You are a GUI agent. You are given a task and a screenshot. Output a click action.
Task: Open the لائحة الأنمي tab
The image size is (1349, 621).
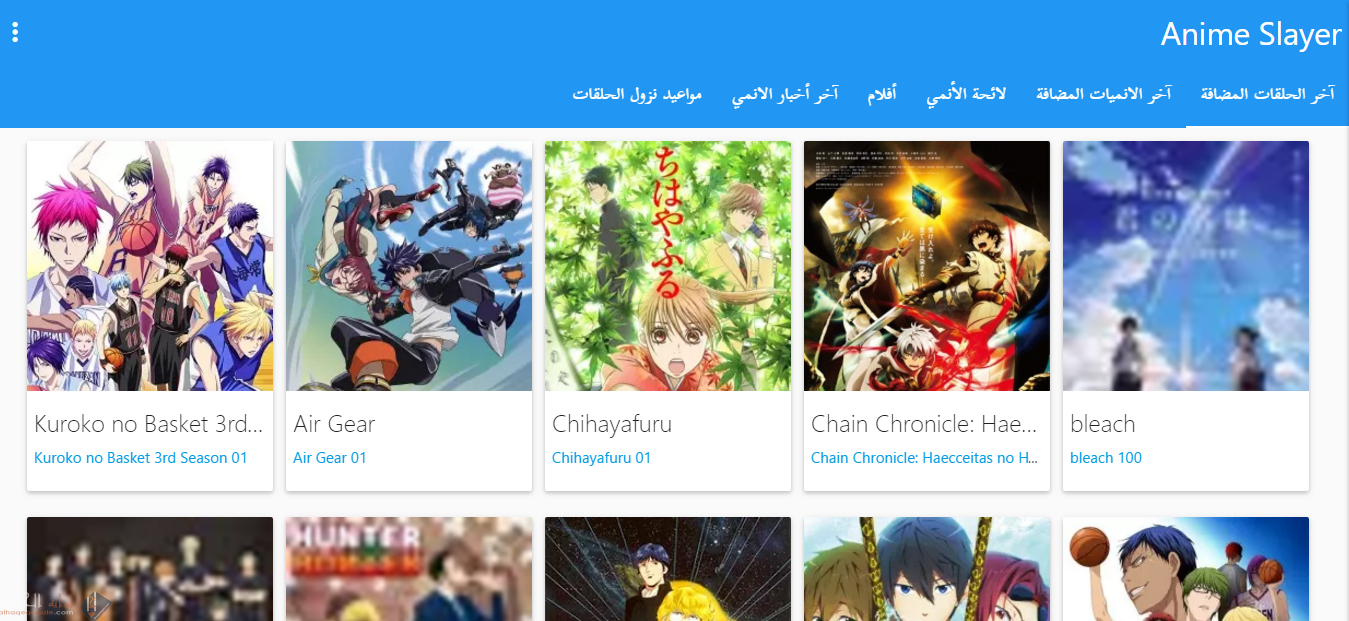[966, 95]
